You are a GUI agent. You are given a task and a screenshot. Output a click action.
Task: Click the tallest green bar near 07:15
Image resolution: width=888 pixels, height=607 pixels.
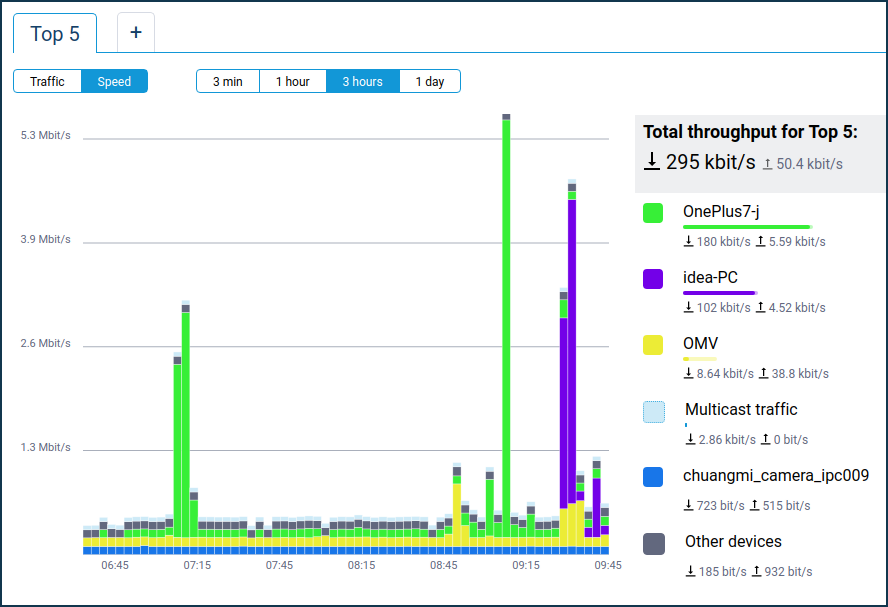186,425
